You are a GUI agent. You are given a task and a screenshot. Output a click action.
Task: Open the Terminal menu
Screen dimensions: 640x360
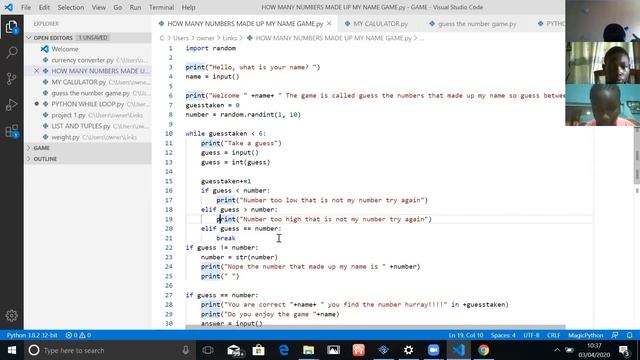coord(161,7)
